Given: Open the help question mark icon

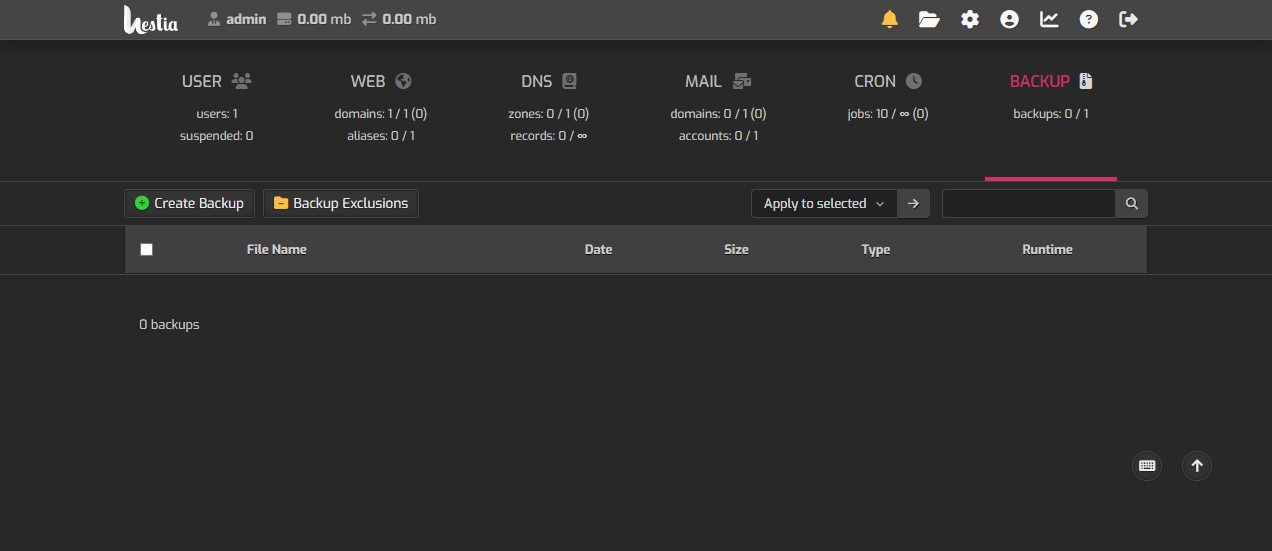Looking at the screenshot, I should [1089, 19].
